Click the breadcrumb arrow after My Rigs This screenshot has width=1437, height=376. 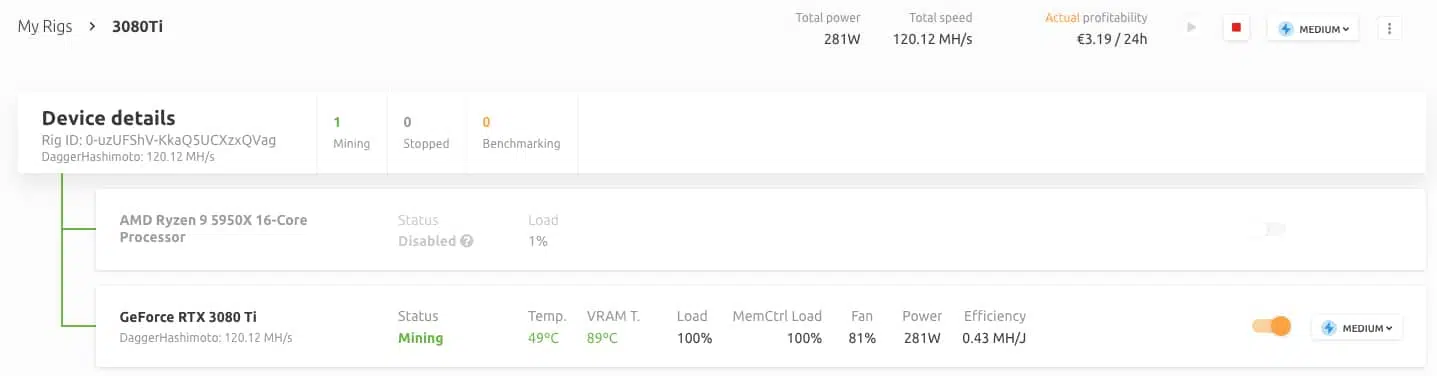92,27
